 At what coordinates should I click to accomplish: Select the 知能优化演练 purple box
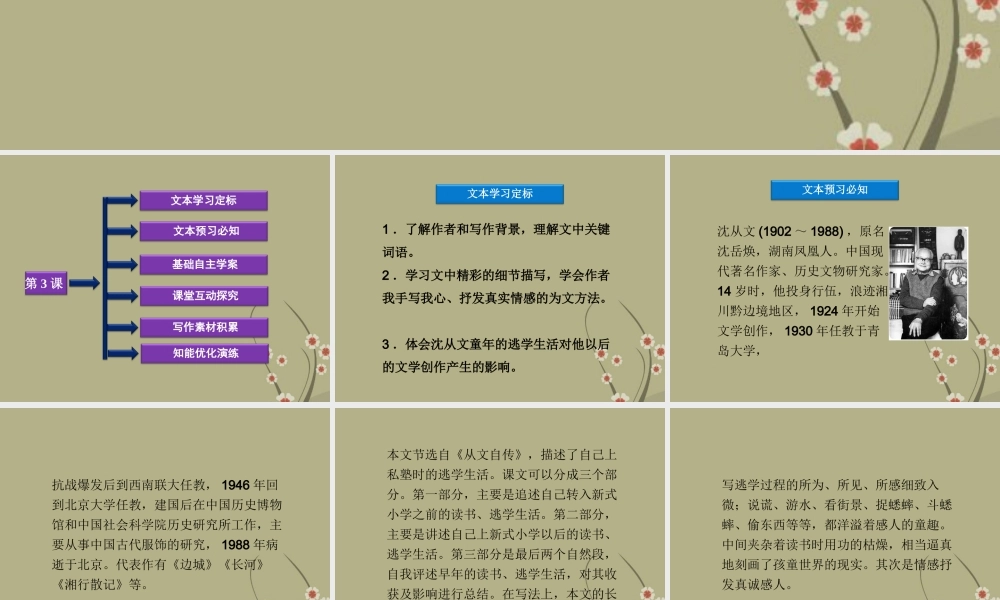pyautogui.click(x=204, y=353)
